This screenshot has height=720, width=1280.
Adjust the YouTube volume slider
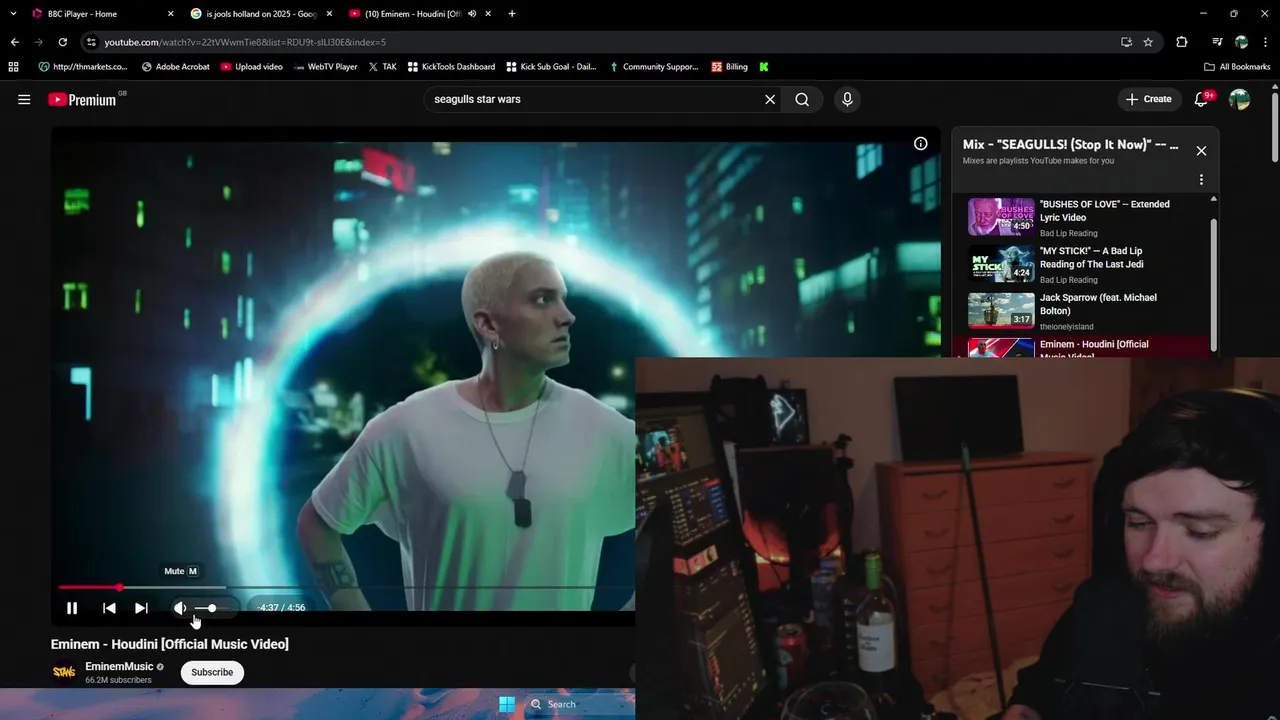coord(212,608)
